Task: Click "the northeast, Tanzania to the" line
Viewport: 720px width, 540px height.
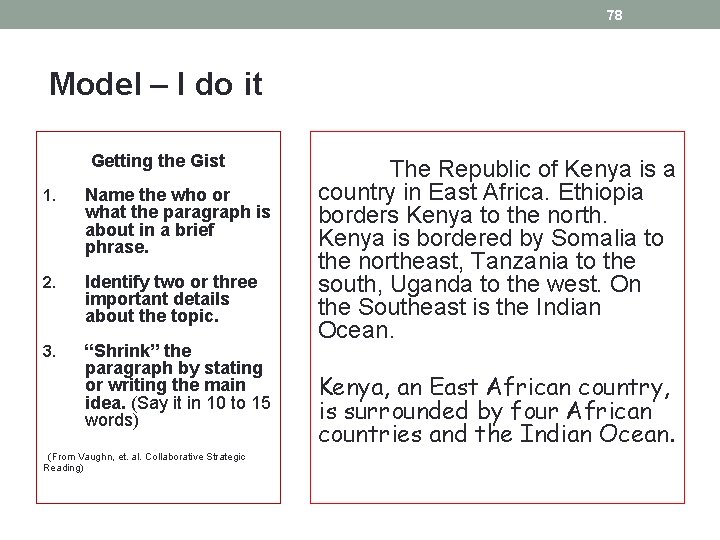Action: [477, 261]
